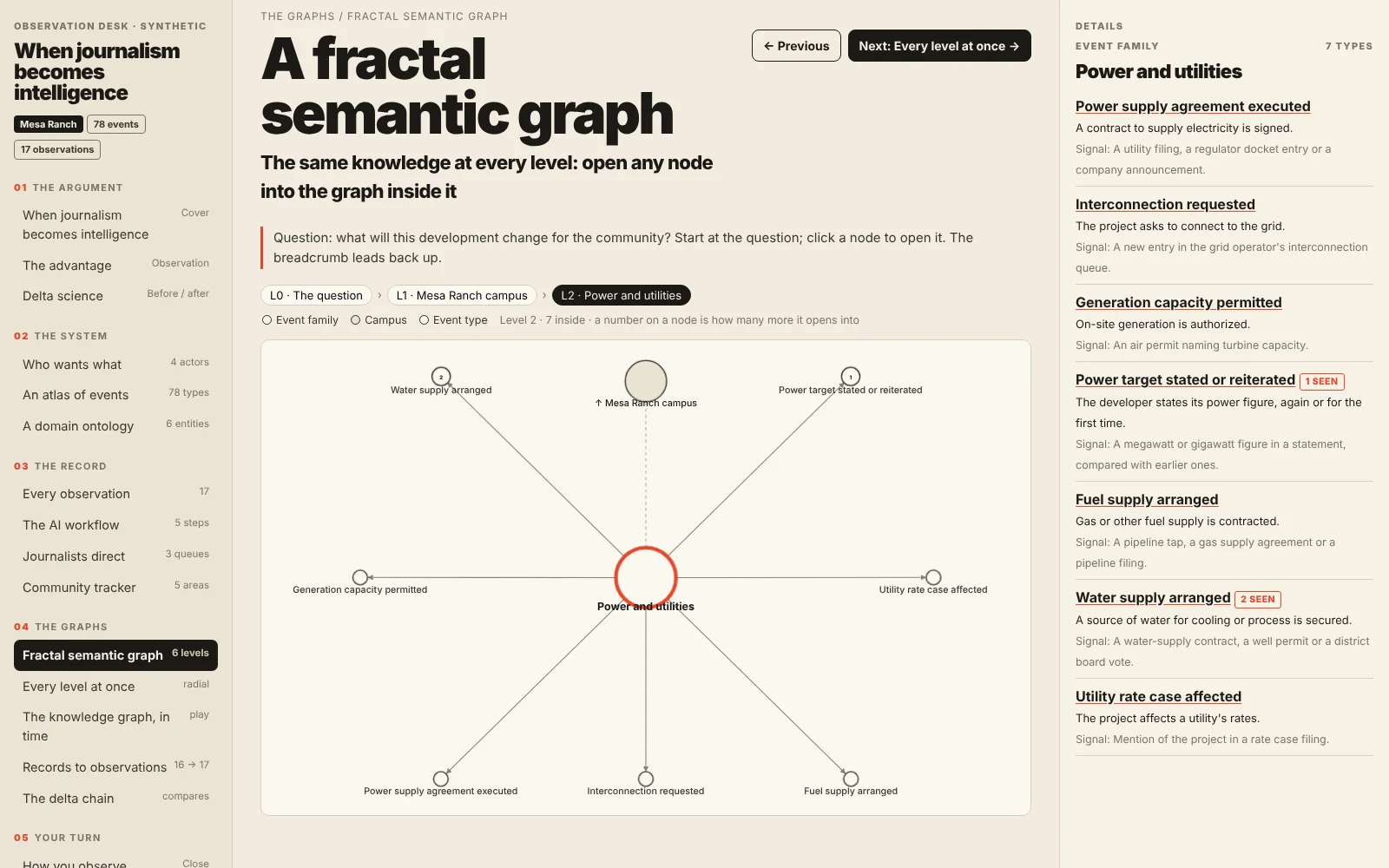The height and width of the screenshot is (868, 1389).
Task: Open When journalism becomes intelligence cover page
Action: [x=115, y=225]
